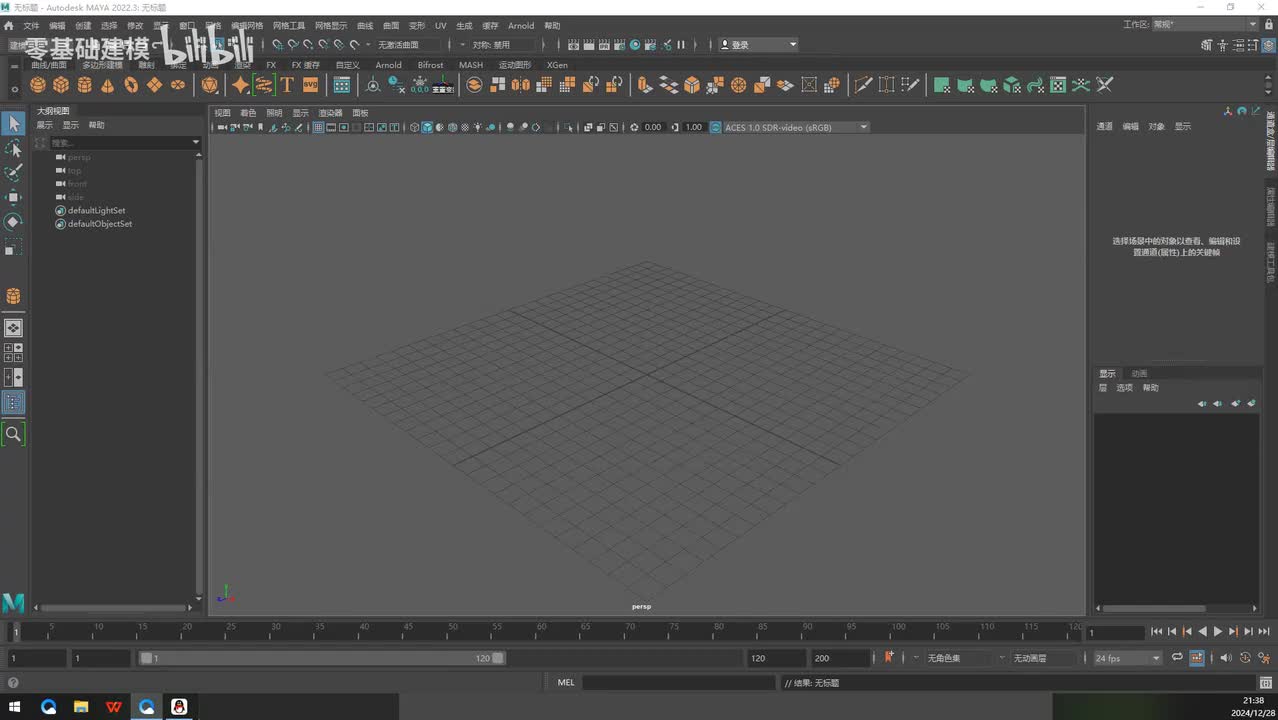
Task: Click the SVG import shelf icon
Action: pyautogui.click(x=310, y=85)
